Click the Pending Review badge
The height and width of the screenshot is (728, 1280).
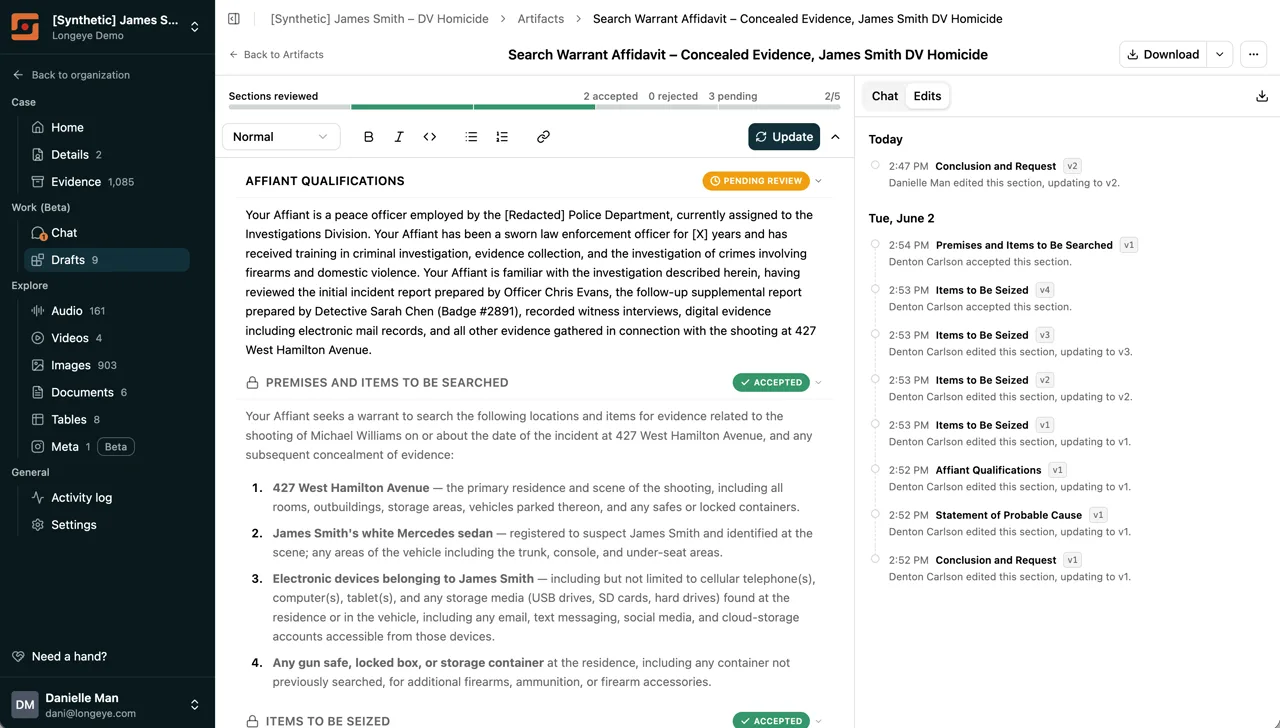(756, 181)
